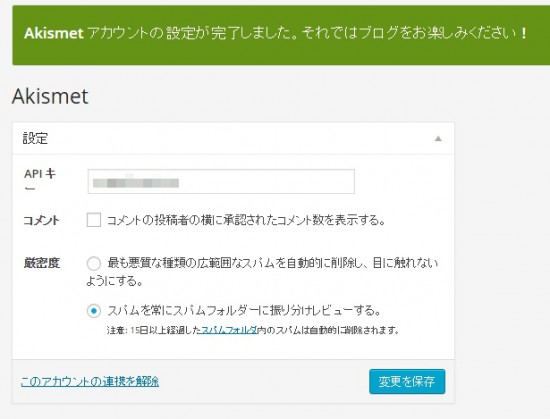Click the 最も悪質な種類 radio label text

pos(262,272)
